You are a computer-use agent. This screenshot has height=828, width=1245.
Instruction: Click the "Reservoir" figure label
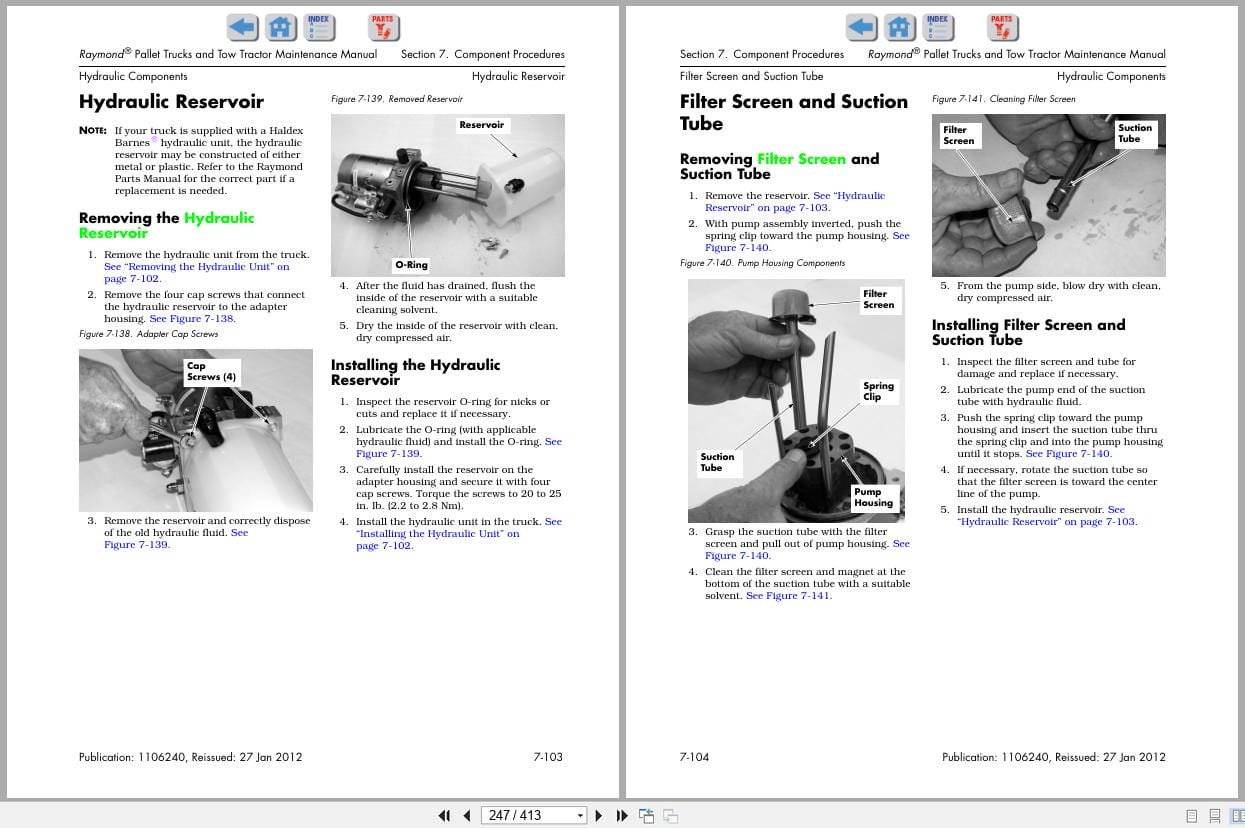(482, 125)
